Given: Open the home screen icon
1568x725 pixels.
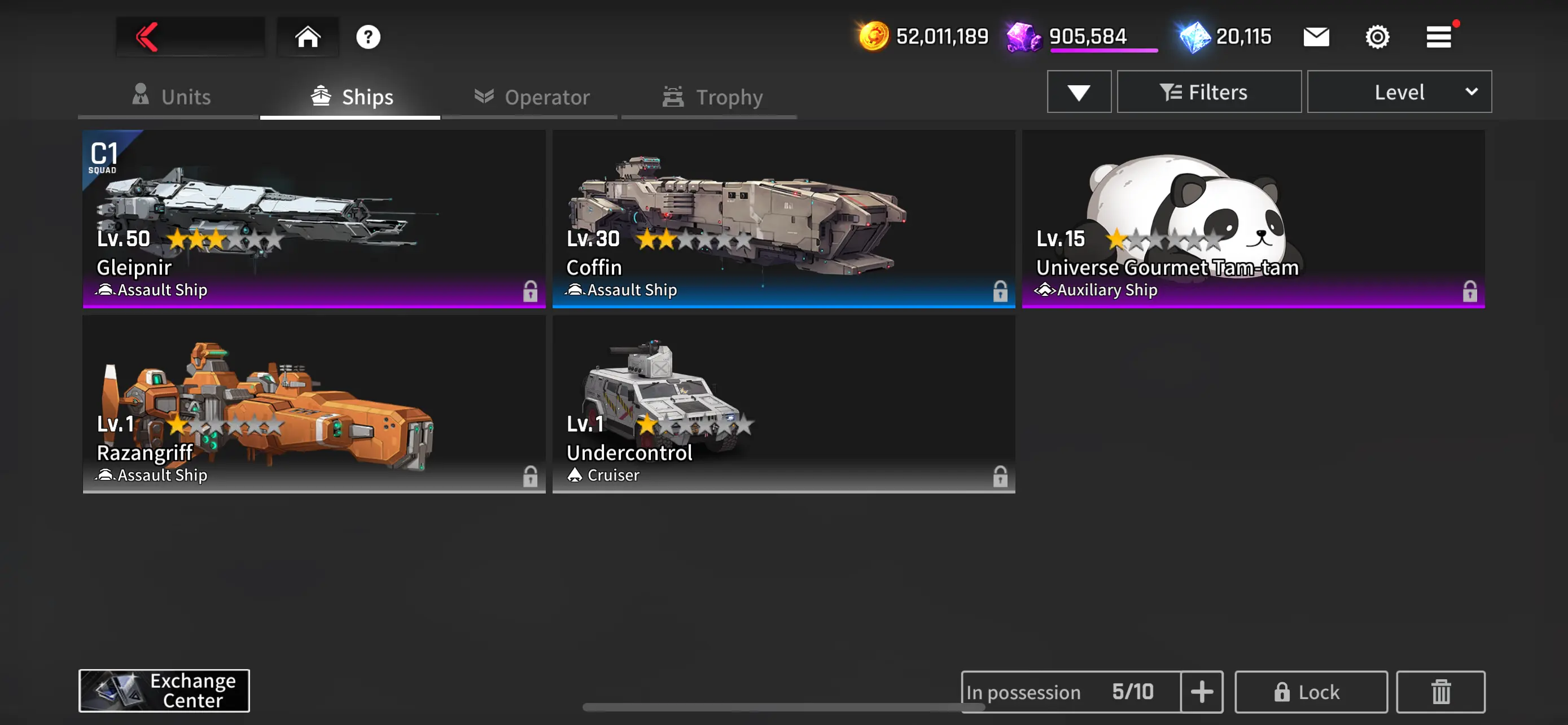Looking at the screenshot, I should (308, 37).
